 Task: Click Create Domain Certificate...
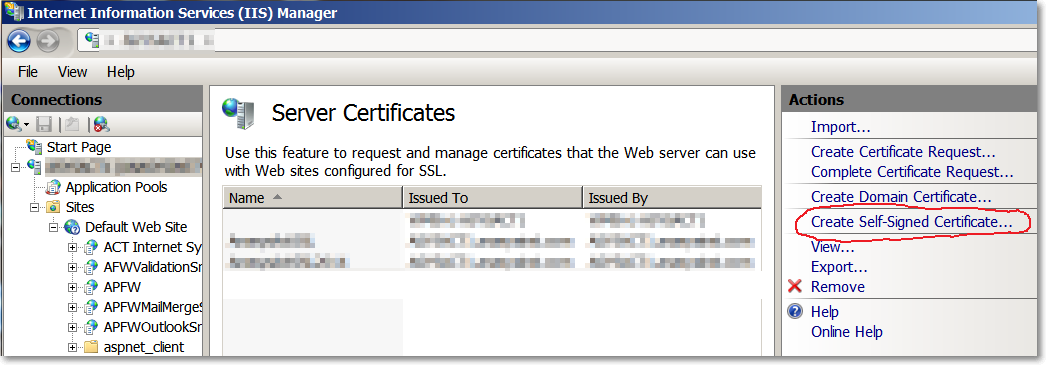[901, 198]
